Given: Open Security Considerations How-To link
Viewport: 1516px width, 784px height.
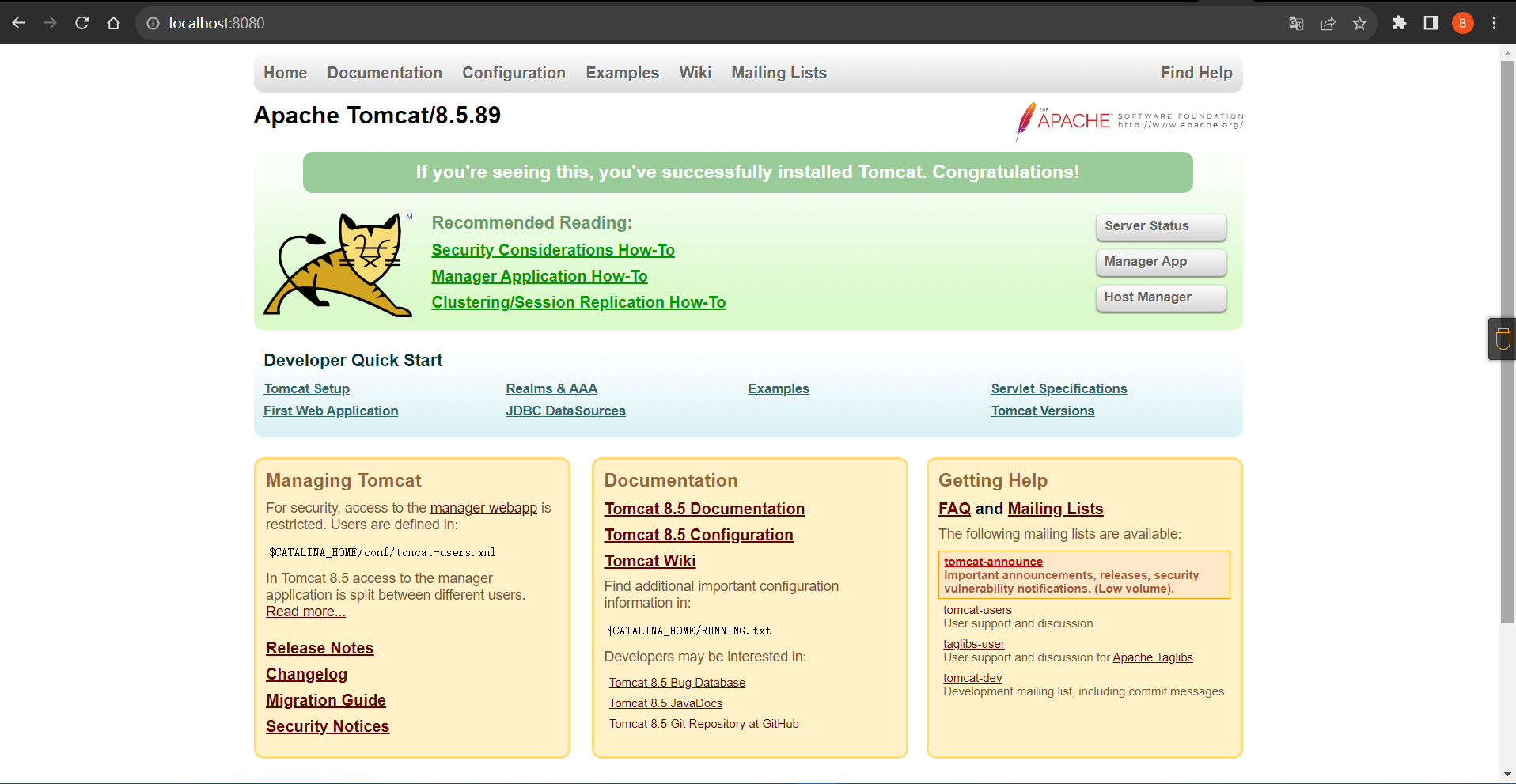Looking at the screenshot, I should coord(553,250).
